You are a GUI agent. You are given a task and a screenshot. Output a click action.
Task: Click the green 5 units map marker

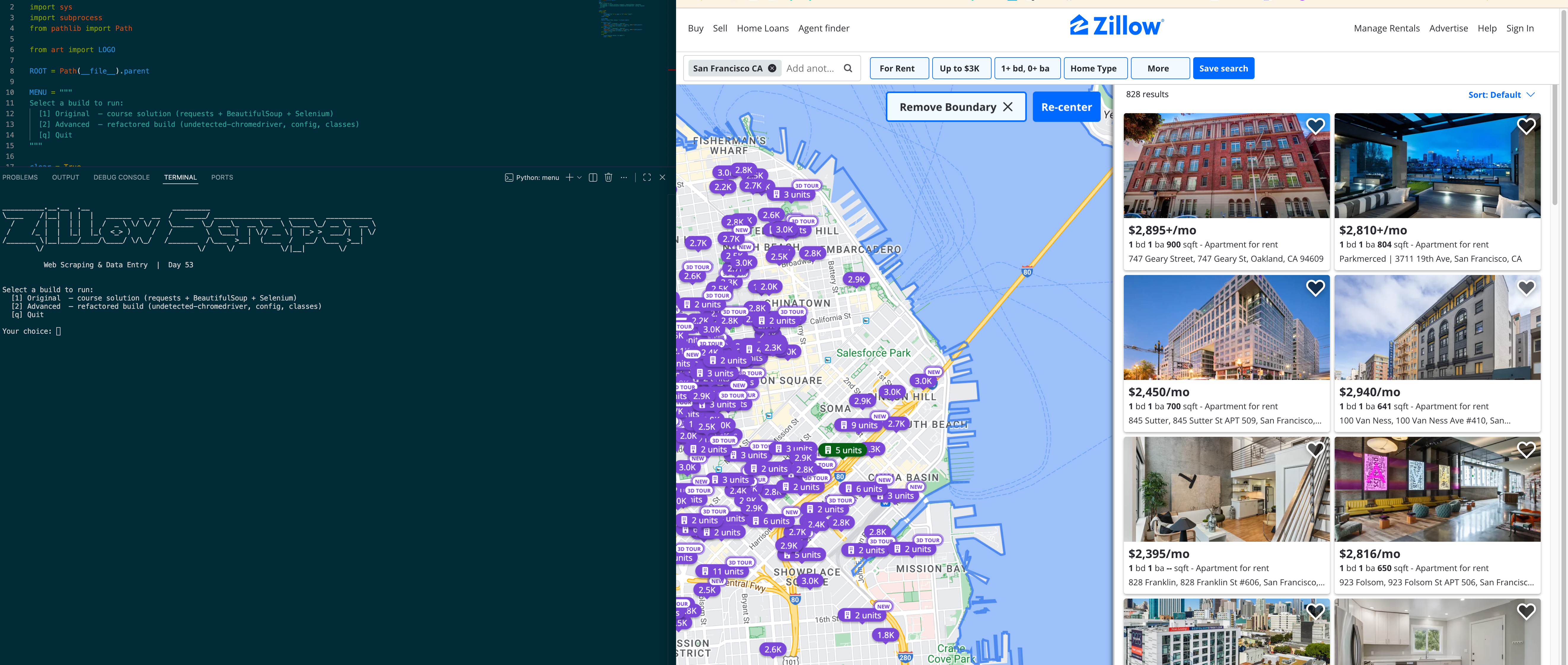coord(842,450)
